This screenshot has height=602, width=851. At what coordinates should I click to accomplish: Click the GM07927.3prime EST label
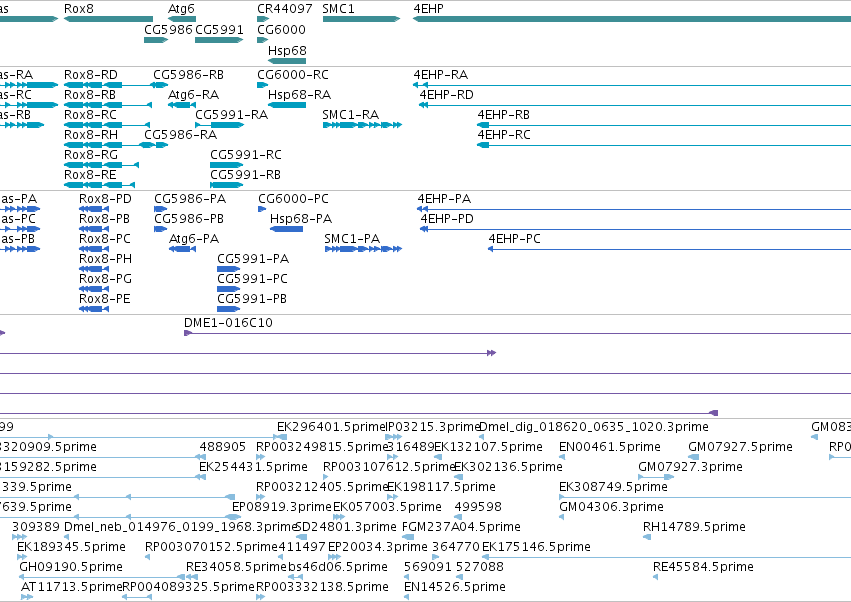690,467
